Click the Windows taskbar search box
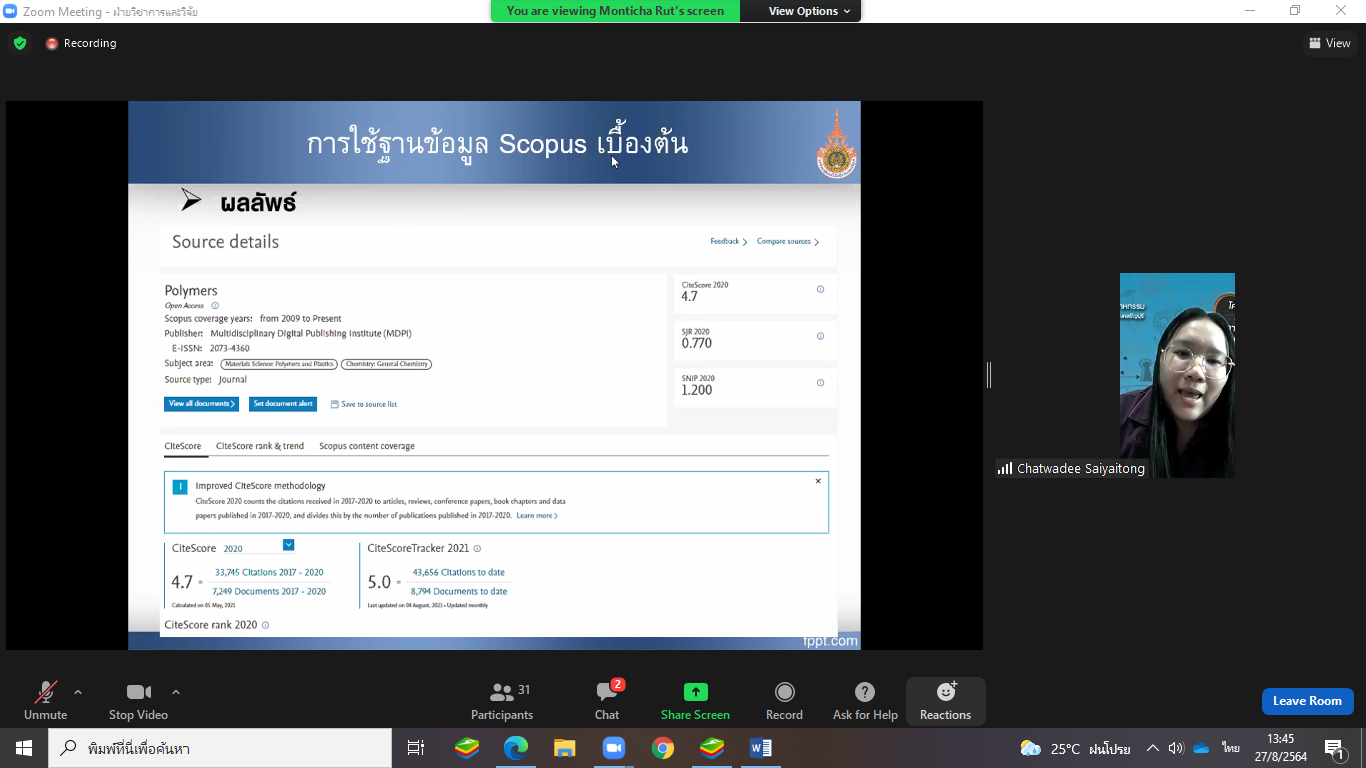 pyautogui.click(x=219, y=748)
